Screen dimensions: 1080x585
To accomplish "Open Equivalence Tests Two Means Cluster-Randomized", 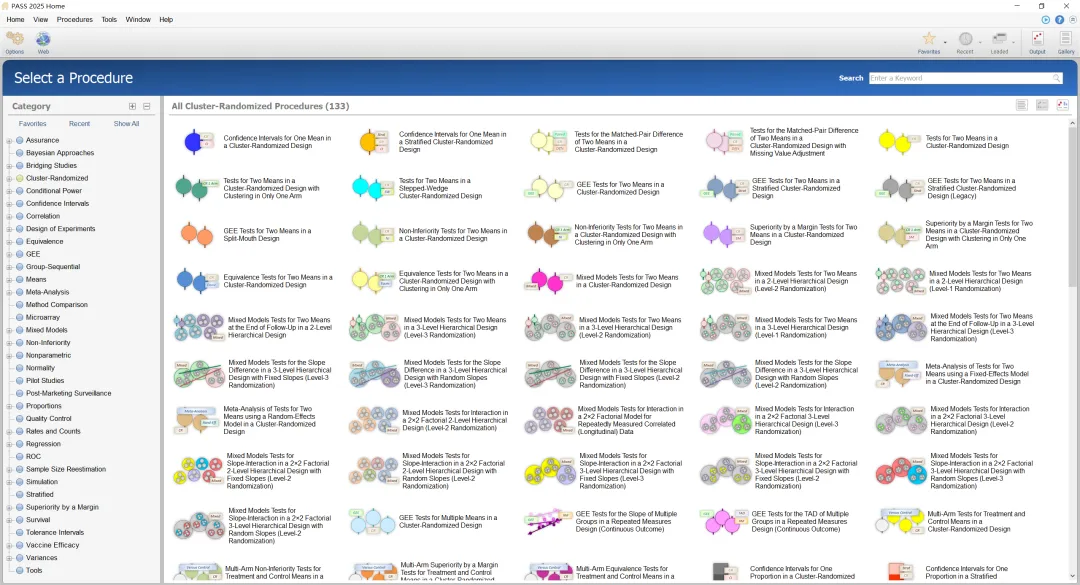I will point(255,281).
